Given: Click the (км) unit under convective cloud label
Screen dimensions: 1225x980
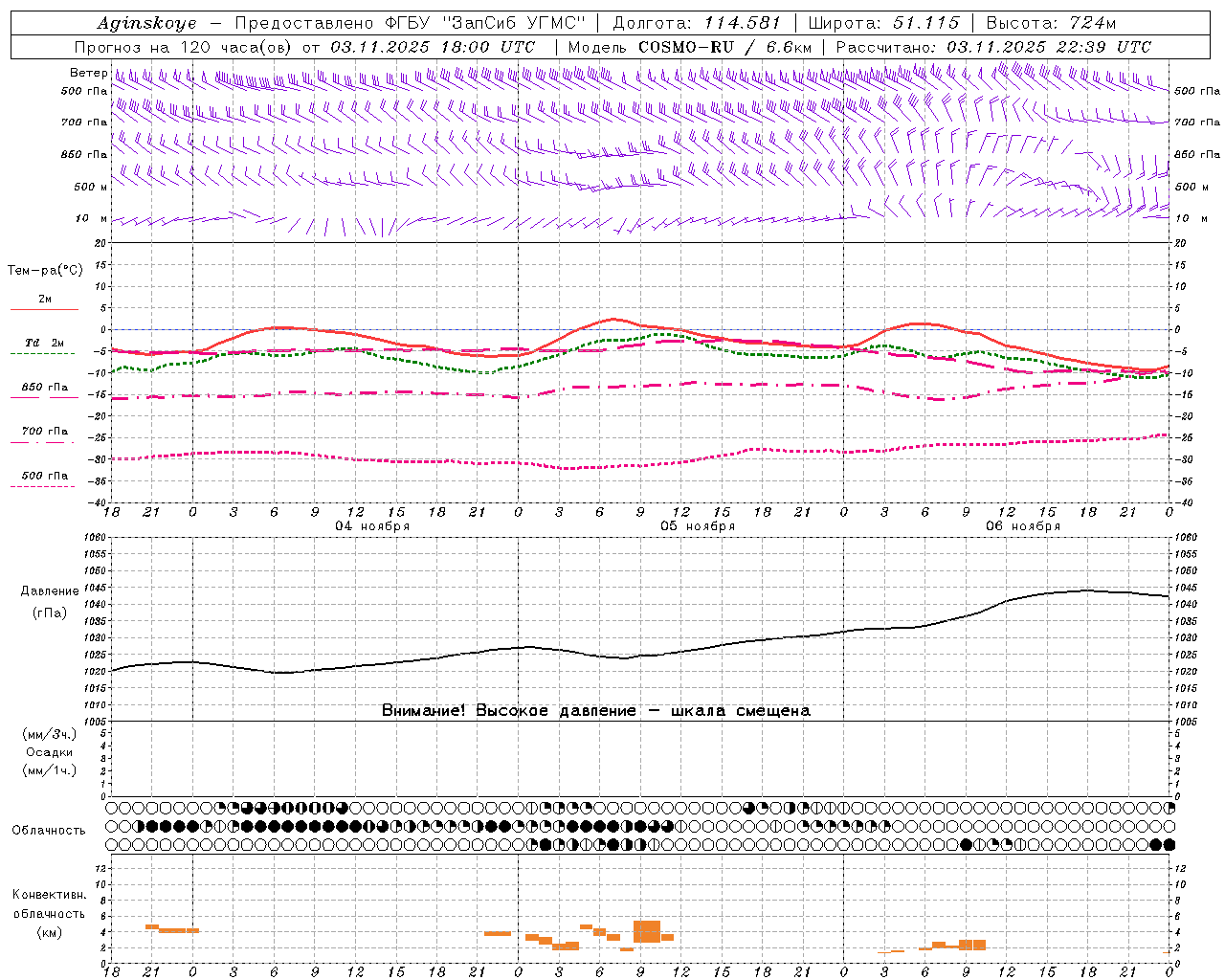Looking at the screenshot, I should click(x=49, y=932).
